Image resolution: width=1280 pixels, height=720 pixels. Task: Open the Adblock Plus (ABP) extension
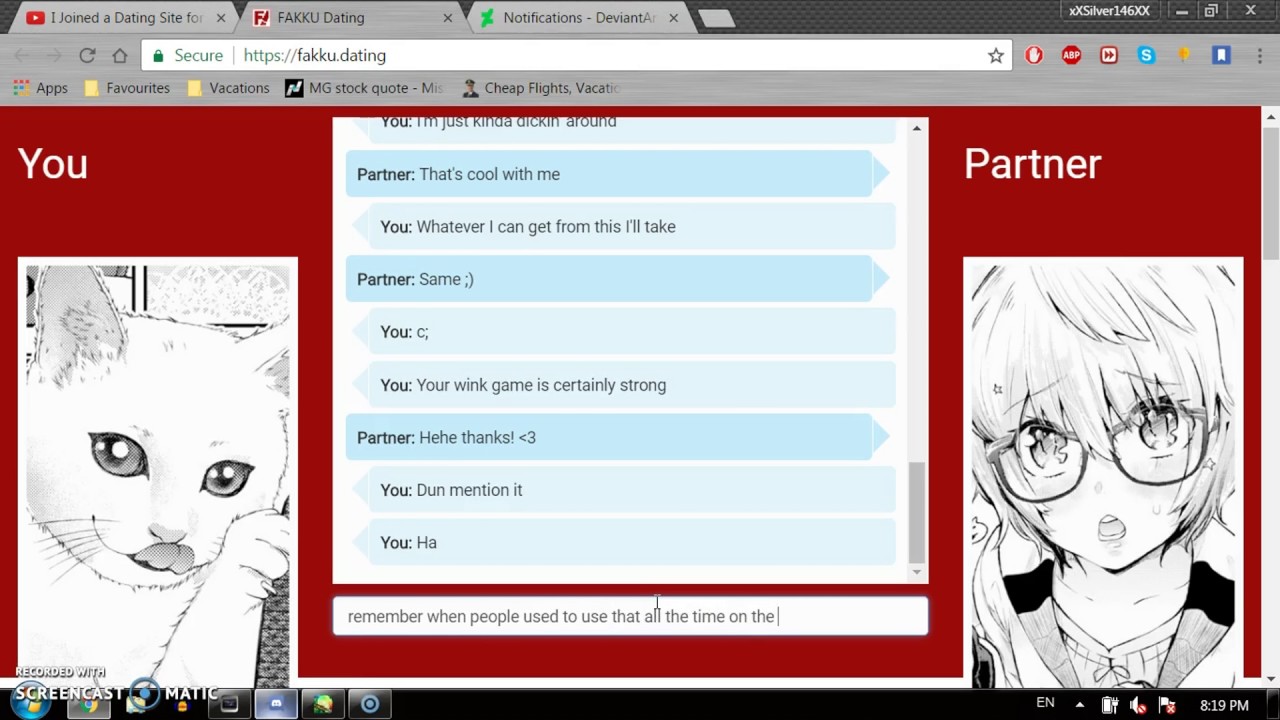pos(1071,56)
